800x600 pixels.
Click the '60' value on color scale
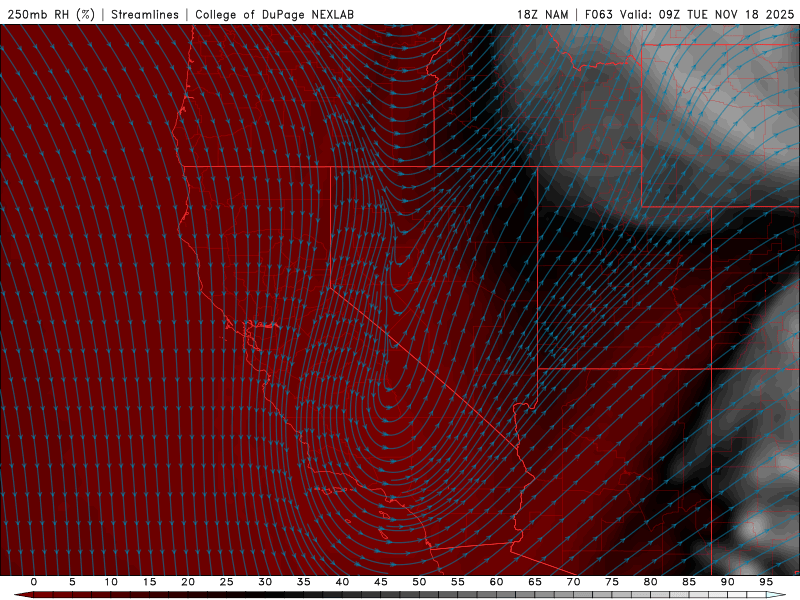point(496,582)
